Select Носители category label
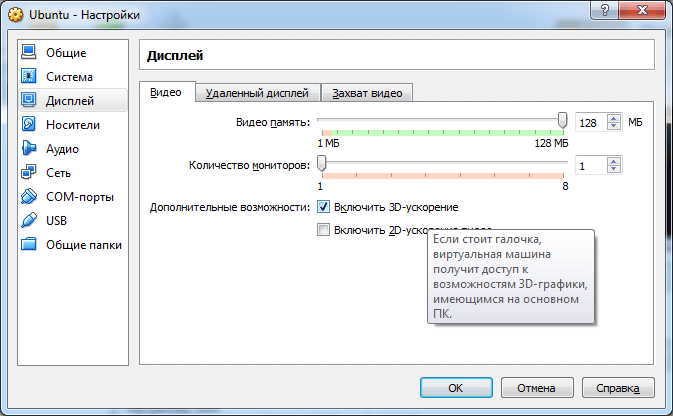The image size is (673, 416). [73, 125]
